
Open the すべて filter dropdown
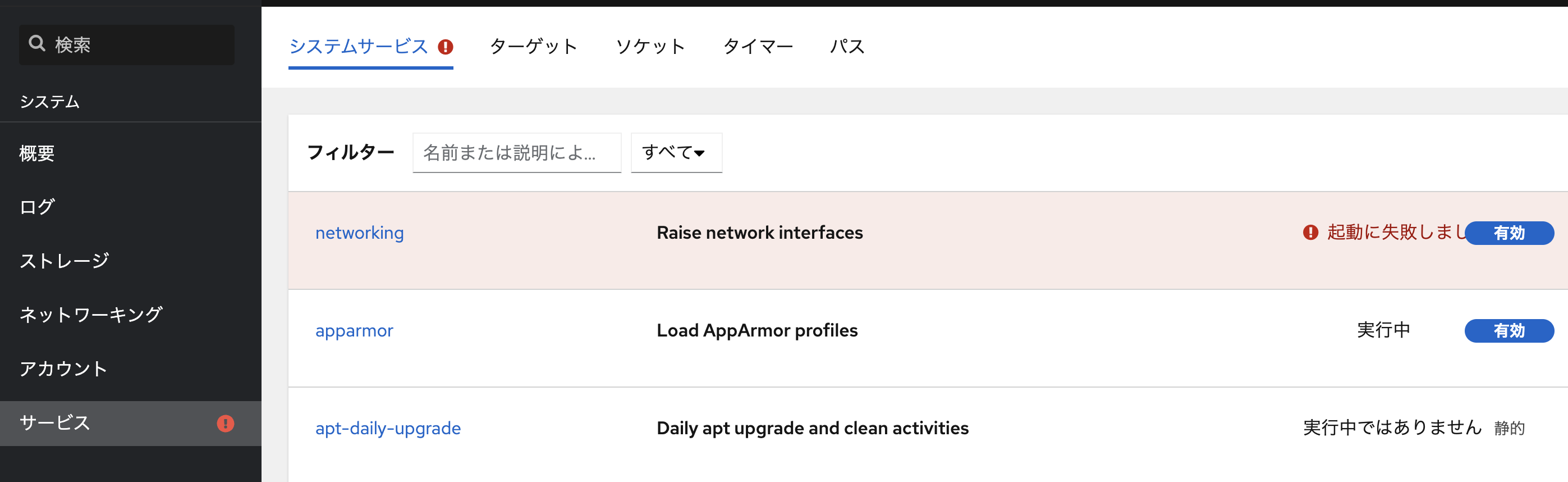point(676,152)
